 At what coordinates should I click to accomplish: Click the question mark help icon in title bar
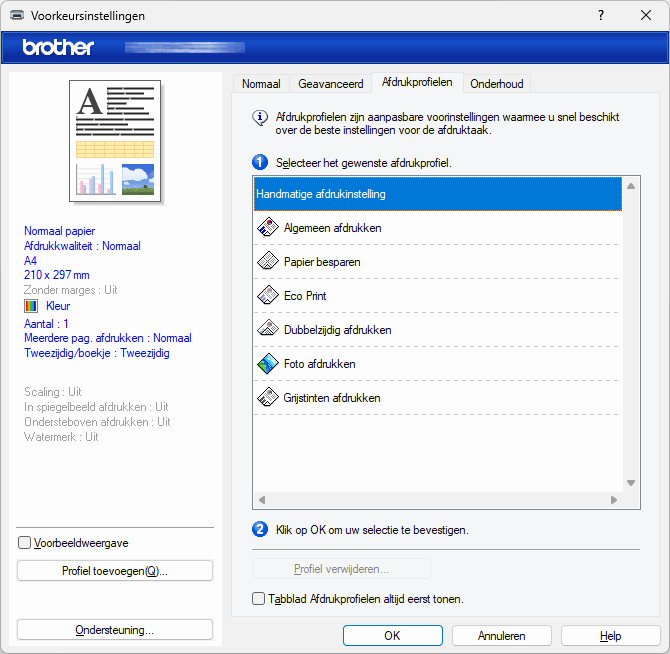coord(601,16)
